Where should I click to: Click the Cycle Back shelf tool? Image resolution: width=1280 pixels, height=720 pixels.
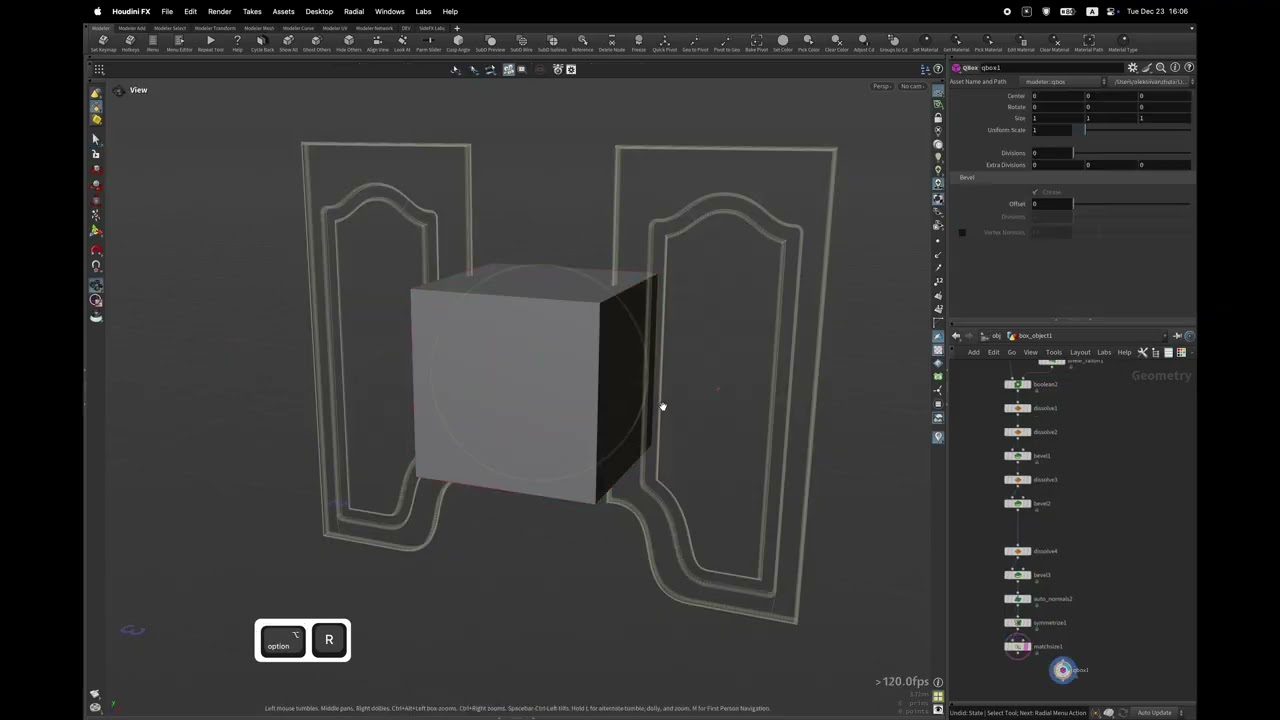point(262,43)
